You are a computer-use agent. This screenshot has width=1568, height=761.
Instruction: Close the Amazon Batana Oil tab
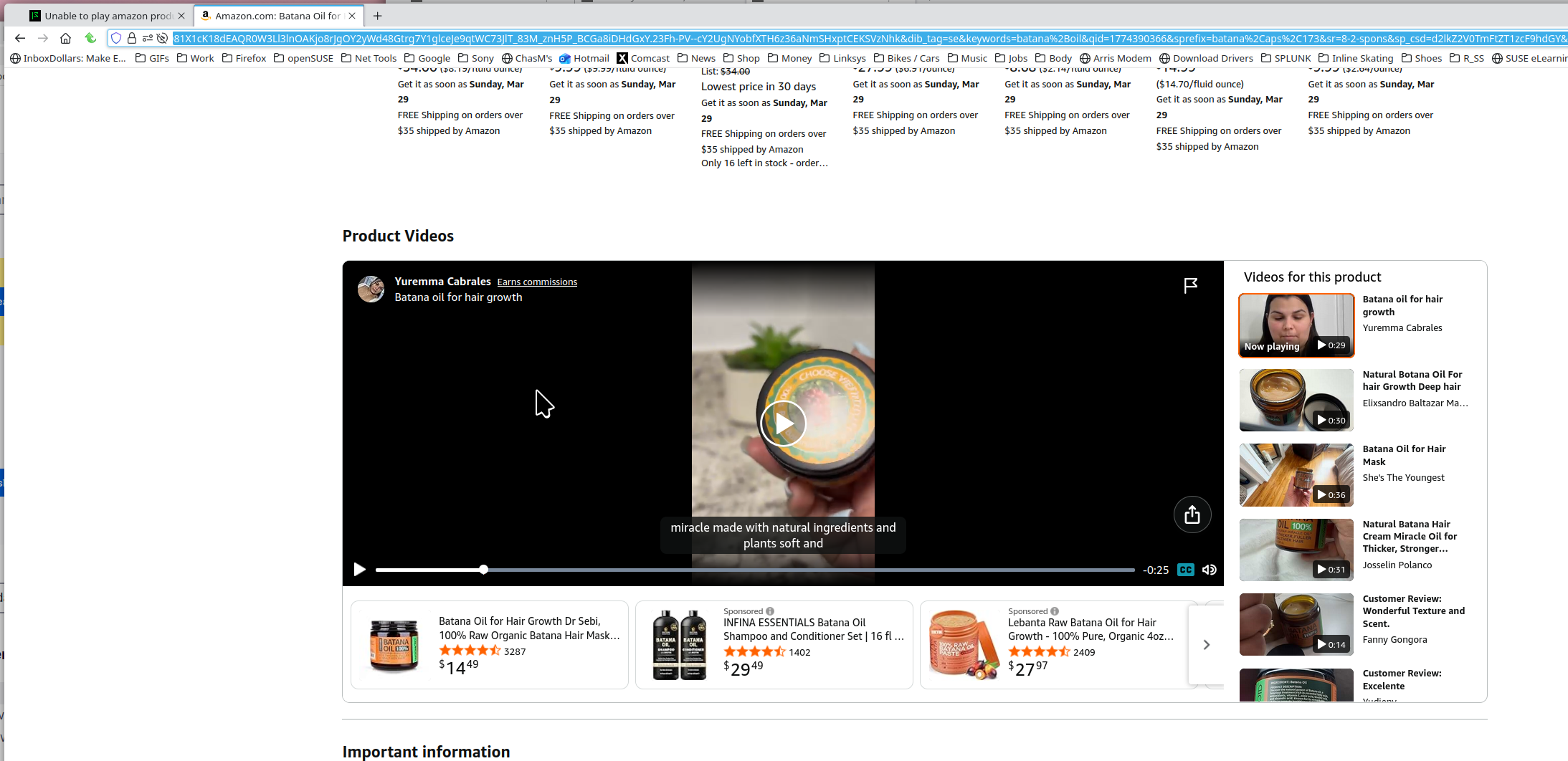352,16
